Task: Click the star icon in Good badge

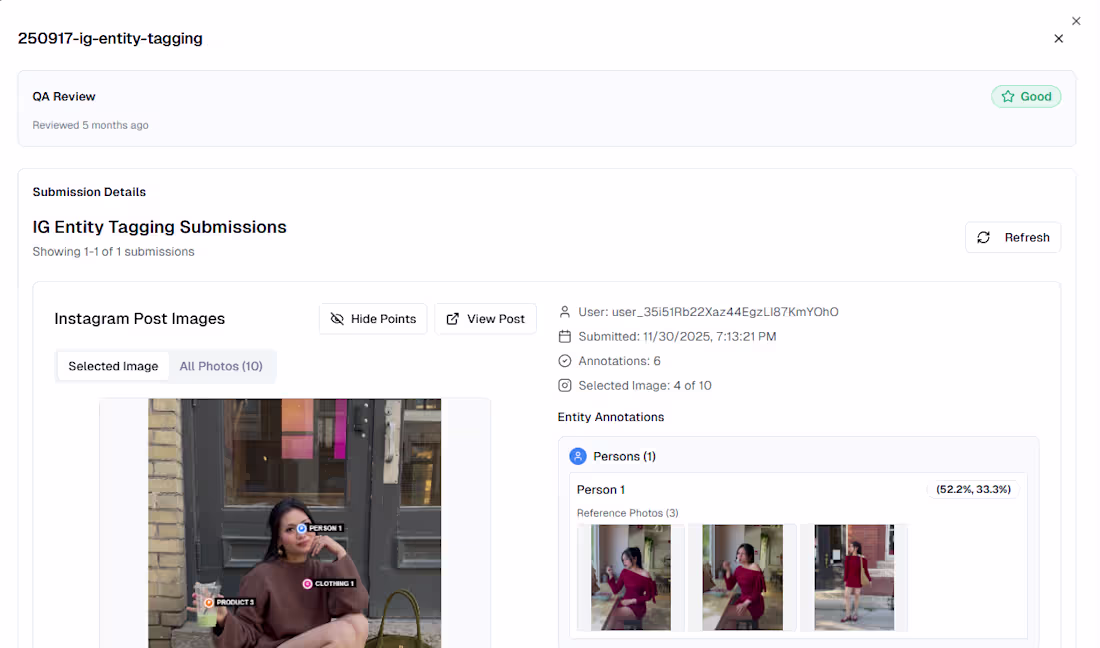Action: (1008, 97)
